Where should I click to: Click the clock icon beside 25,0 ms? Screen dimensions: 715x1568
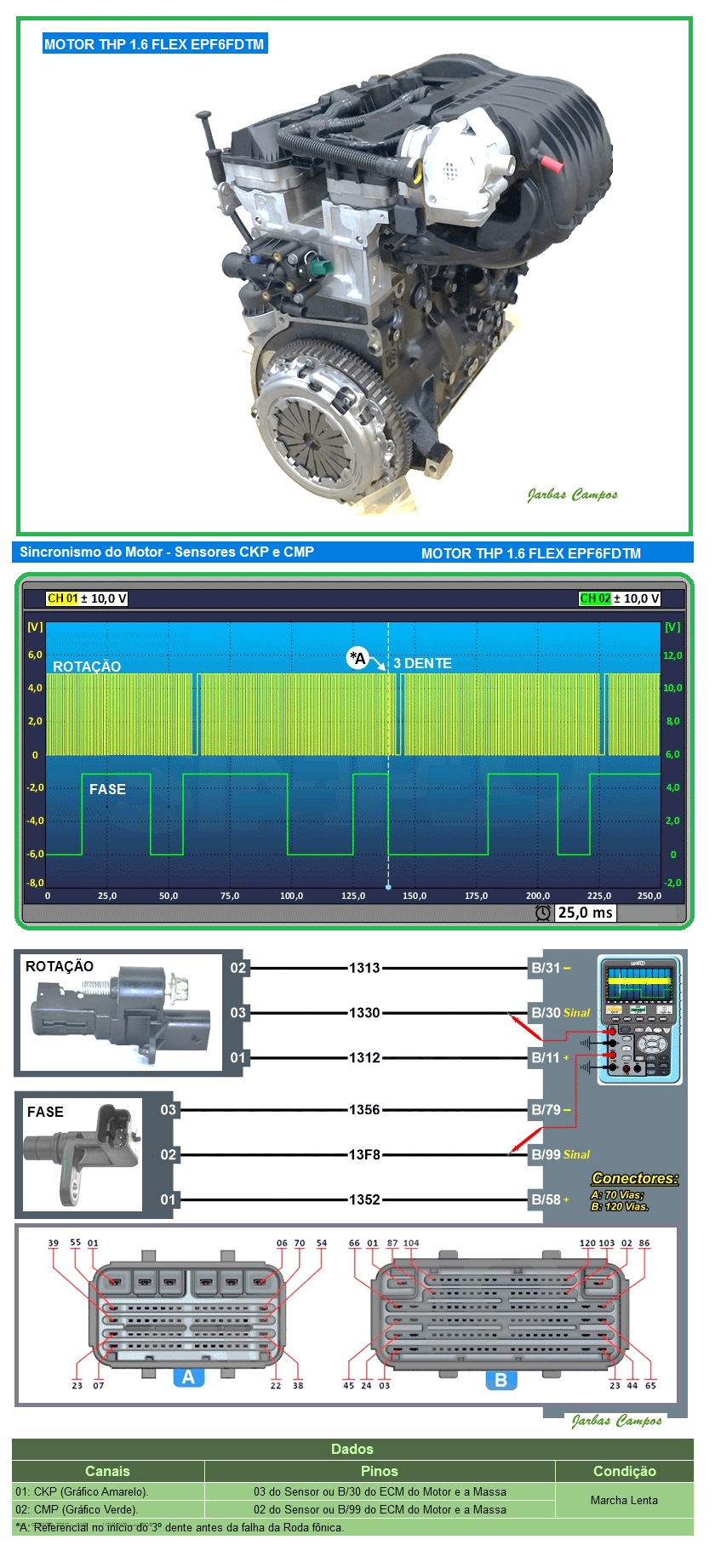[x=542, y=913]
